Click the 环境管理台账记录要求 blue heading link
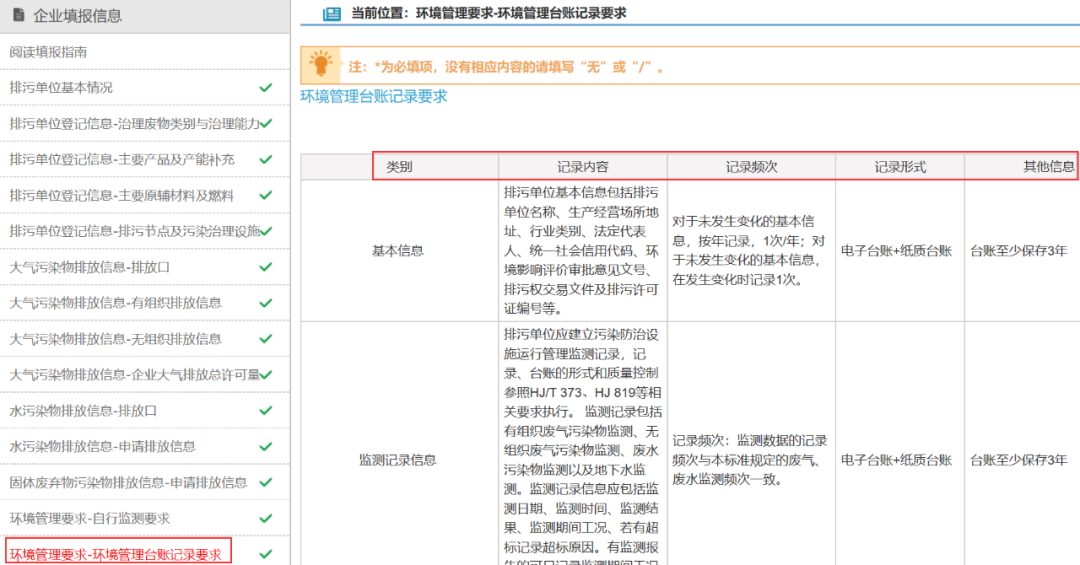 [x=374, y=97]
